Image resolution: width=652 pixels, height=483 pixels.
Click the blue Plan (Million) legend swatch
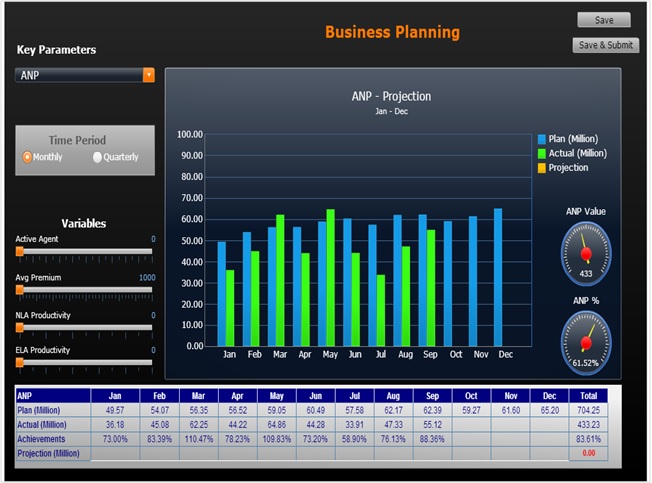click(542, 139)
